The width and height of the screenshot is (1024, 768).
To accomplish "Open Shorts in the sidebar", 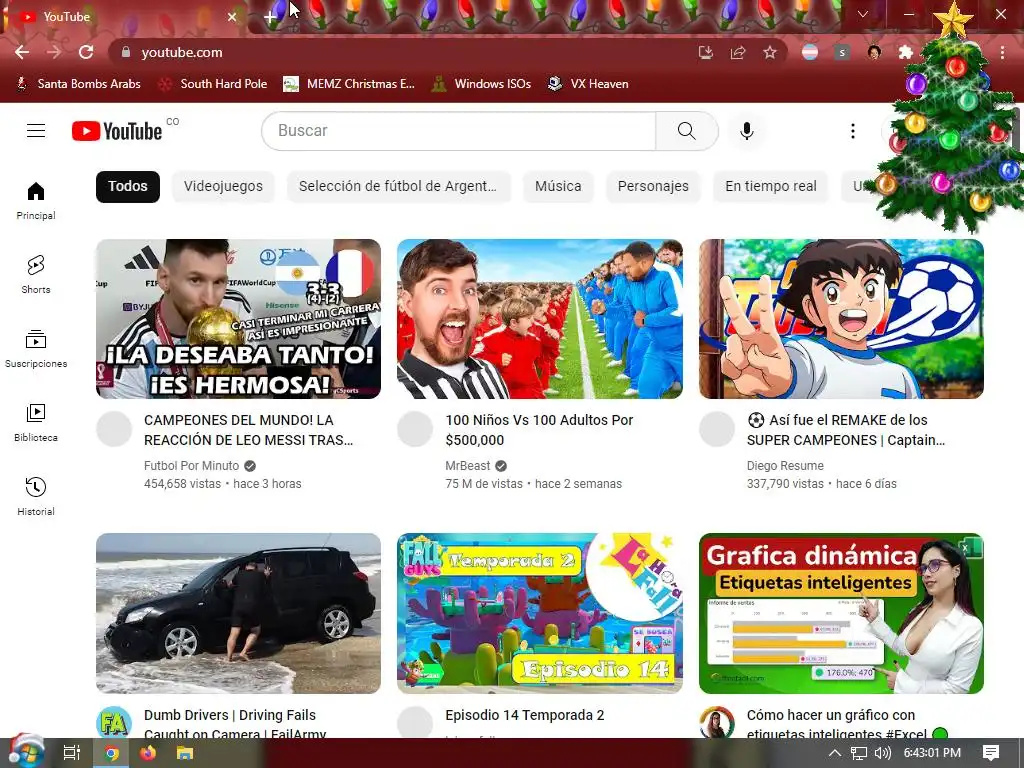I will click(36, 274).
